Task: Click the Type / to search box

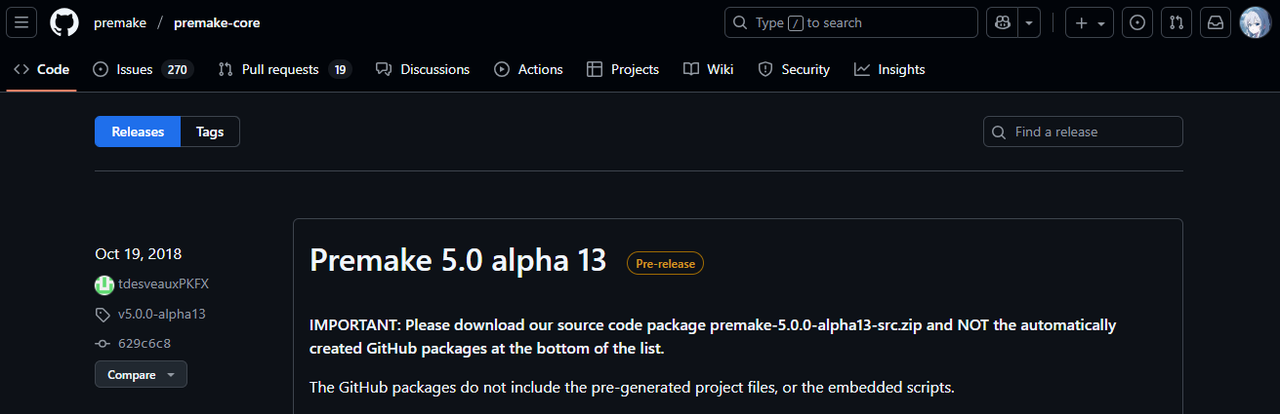Action: tap(850, 23)
